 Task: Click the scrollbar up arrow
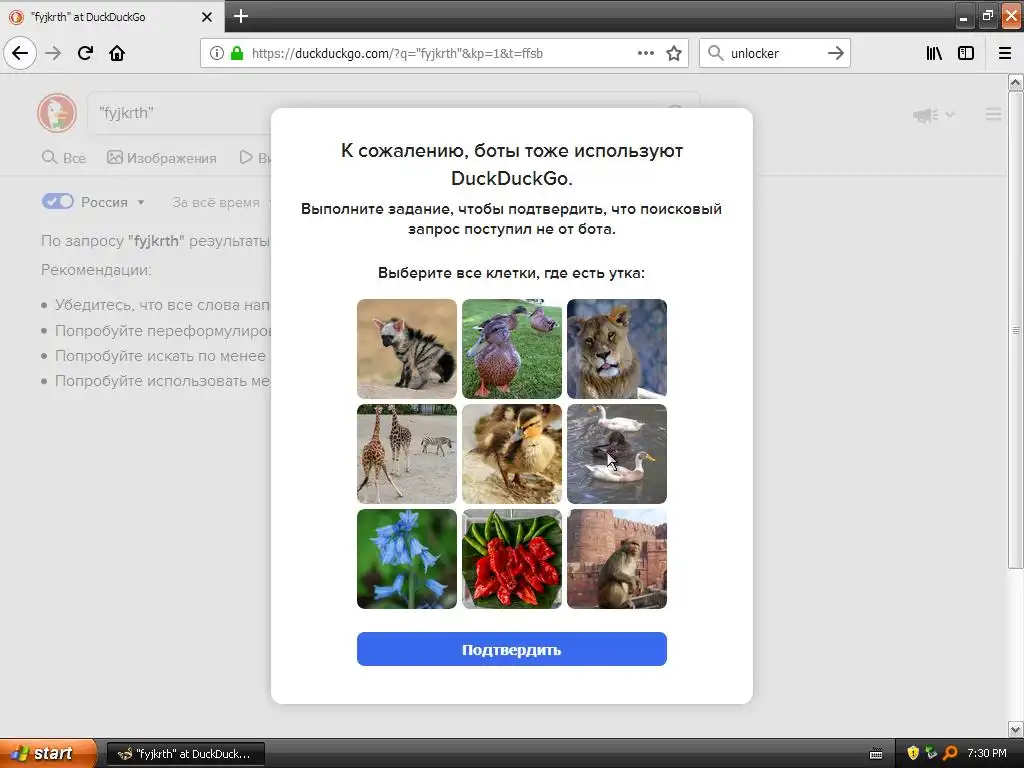click(x=1016, y=82)
